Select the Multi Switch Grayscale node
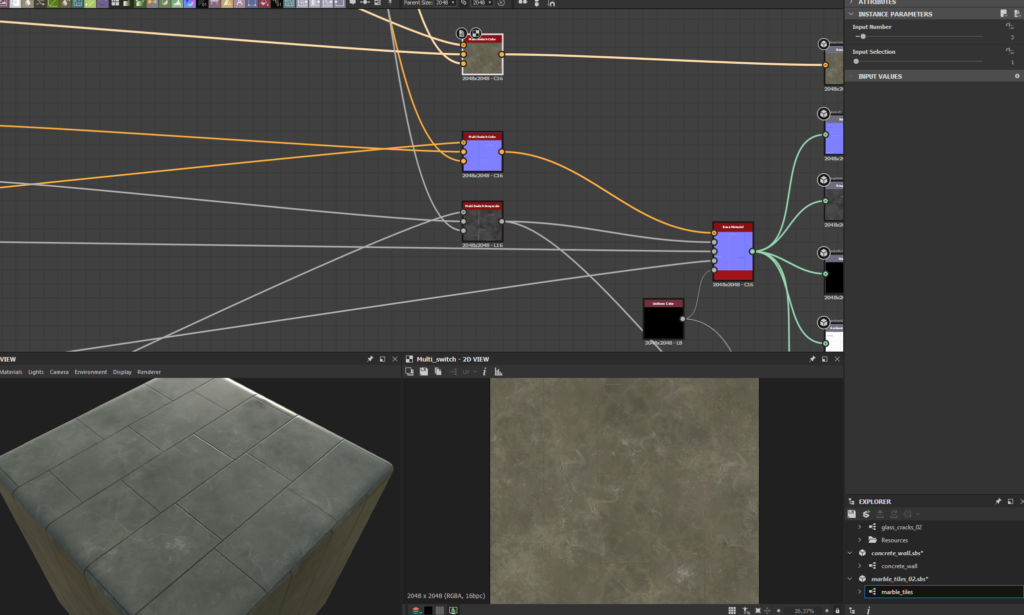 coord(483,222)
